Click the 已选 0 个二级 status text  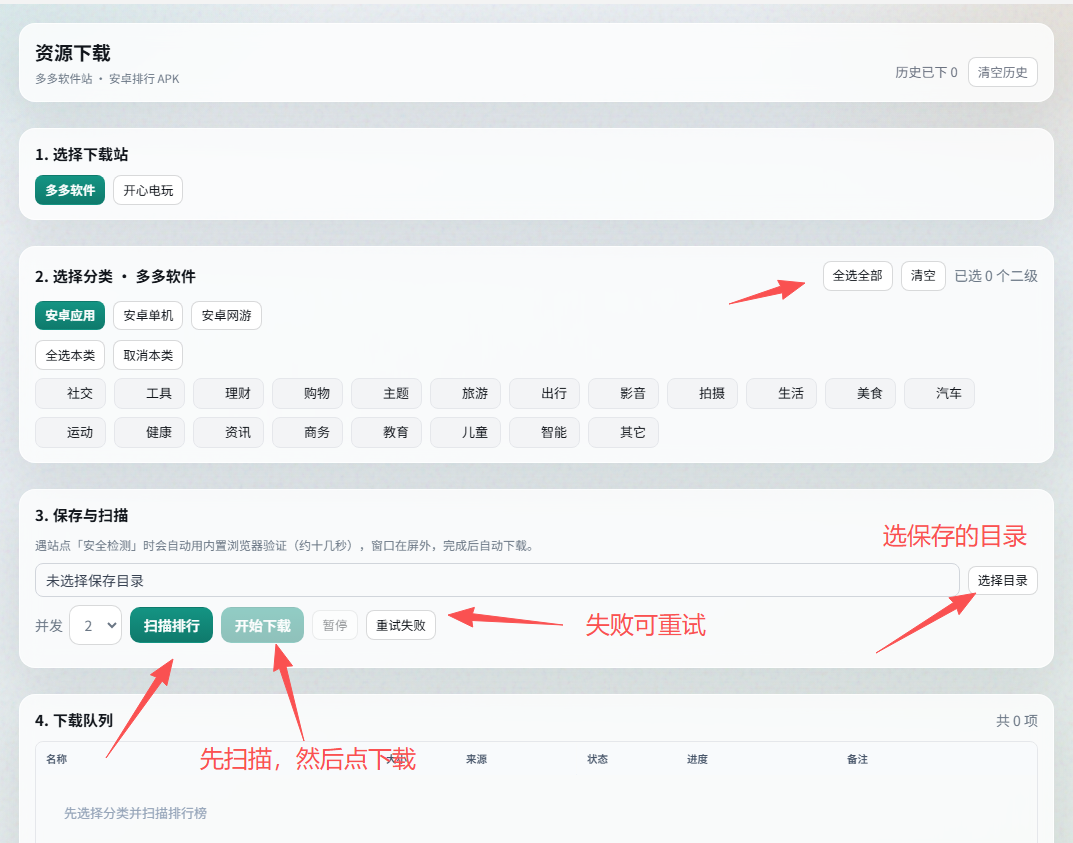pyautogui.click(x=996, y=276)
